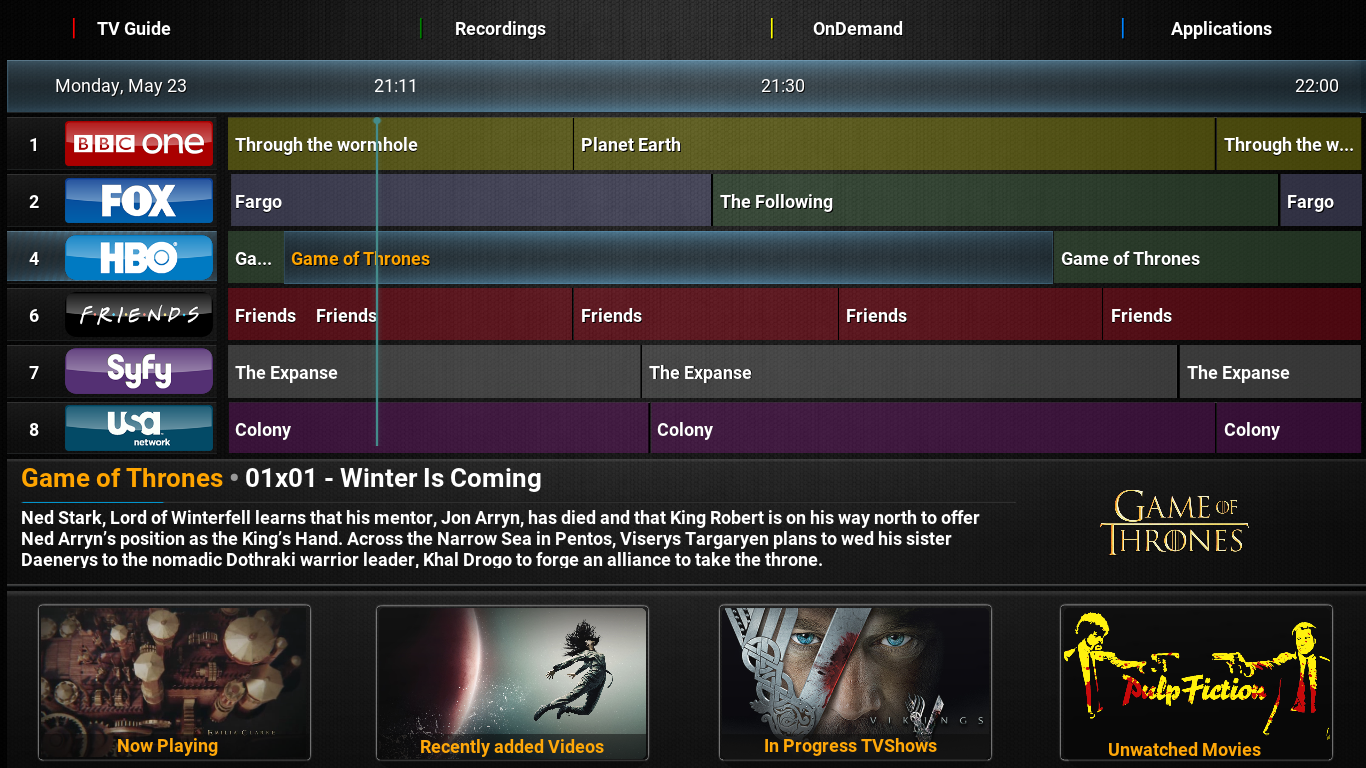
Task: Click the 01x01 - Winter Is Coming episode title
Action: pyautogui.click(x=393, y=478)
